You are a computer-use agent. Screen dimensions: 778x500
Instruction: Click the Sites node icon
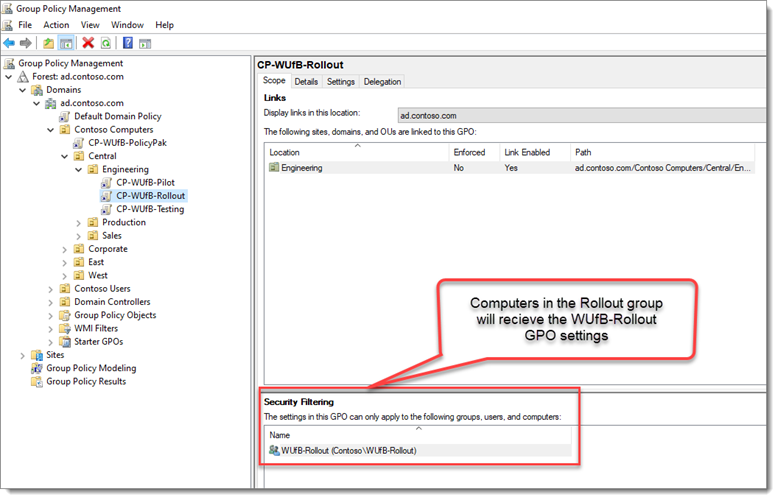[x=37, y=355]
